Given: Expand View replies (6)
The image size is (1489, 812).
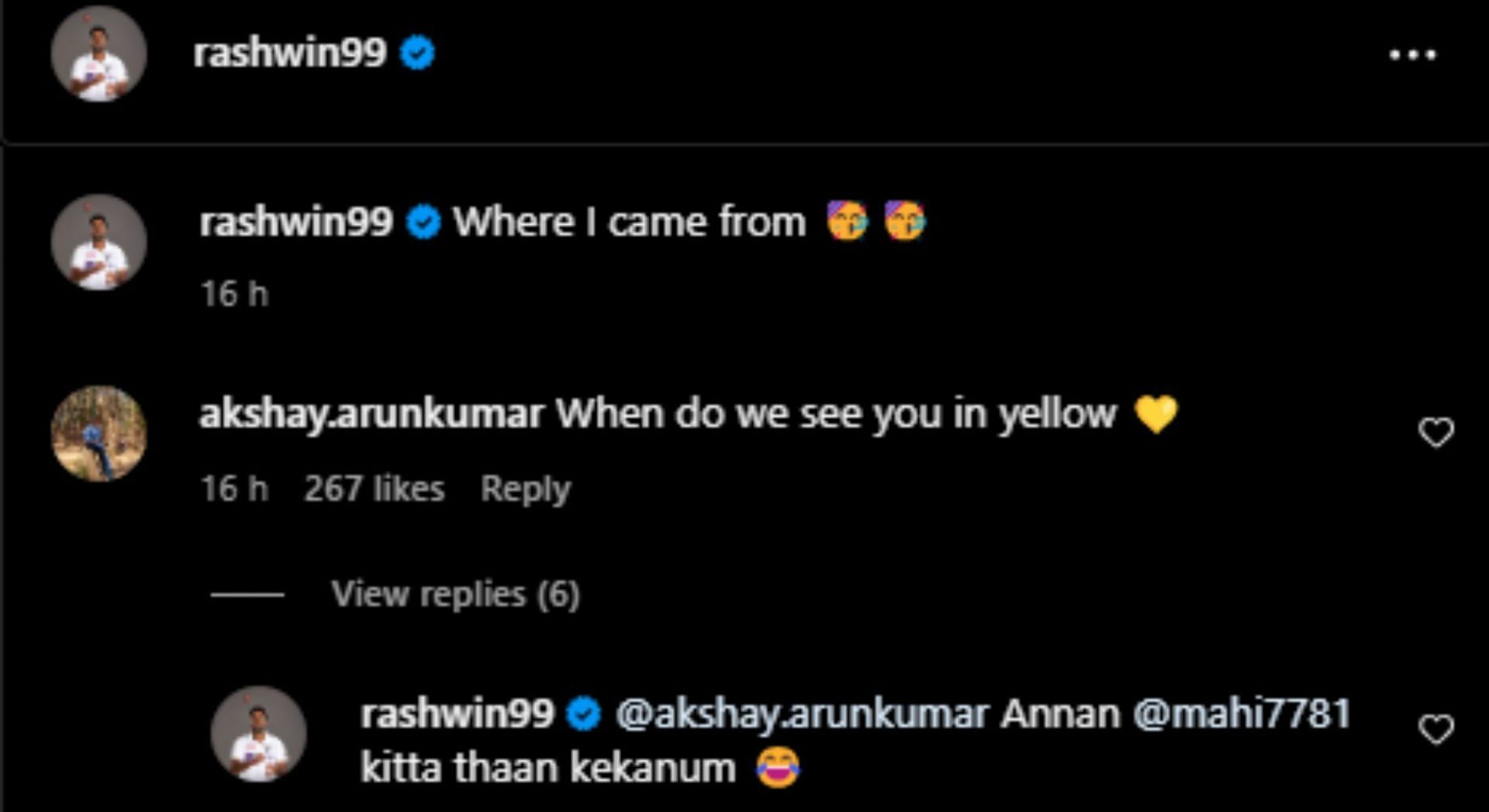Looking at the screenshot, I should pyautogui.click(x=455, y=595).
